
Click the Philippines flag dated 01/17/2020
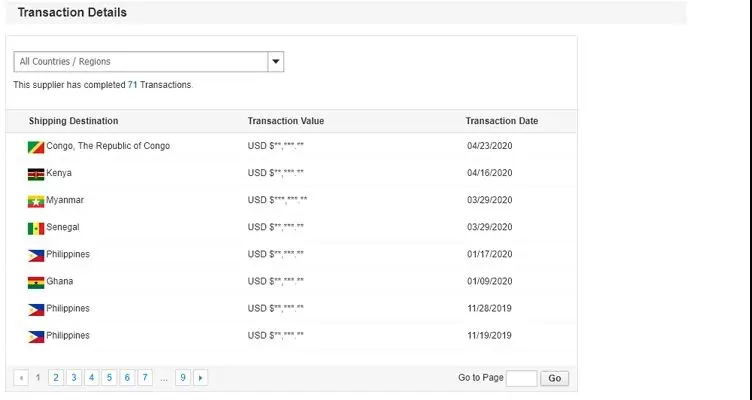[x=36, y=255]
